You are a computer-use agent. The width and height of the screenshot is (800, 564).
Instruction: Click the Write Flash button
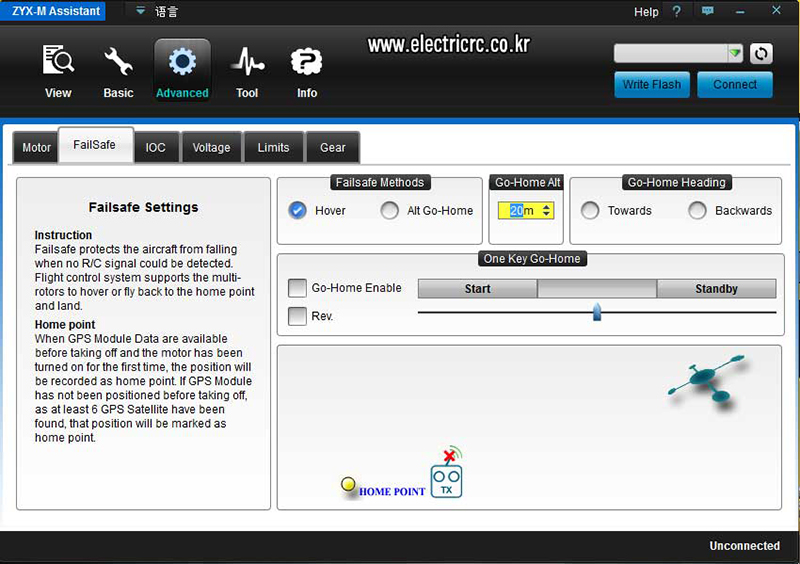click(x=652, y=85)
